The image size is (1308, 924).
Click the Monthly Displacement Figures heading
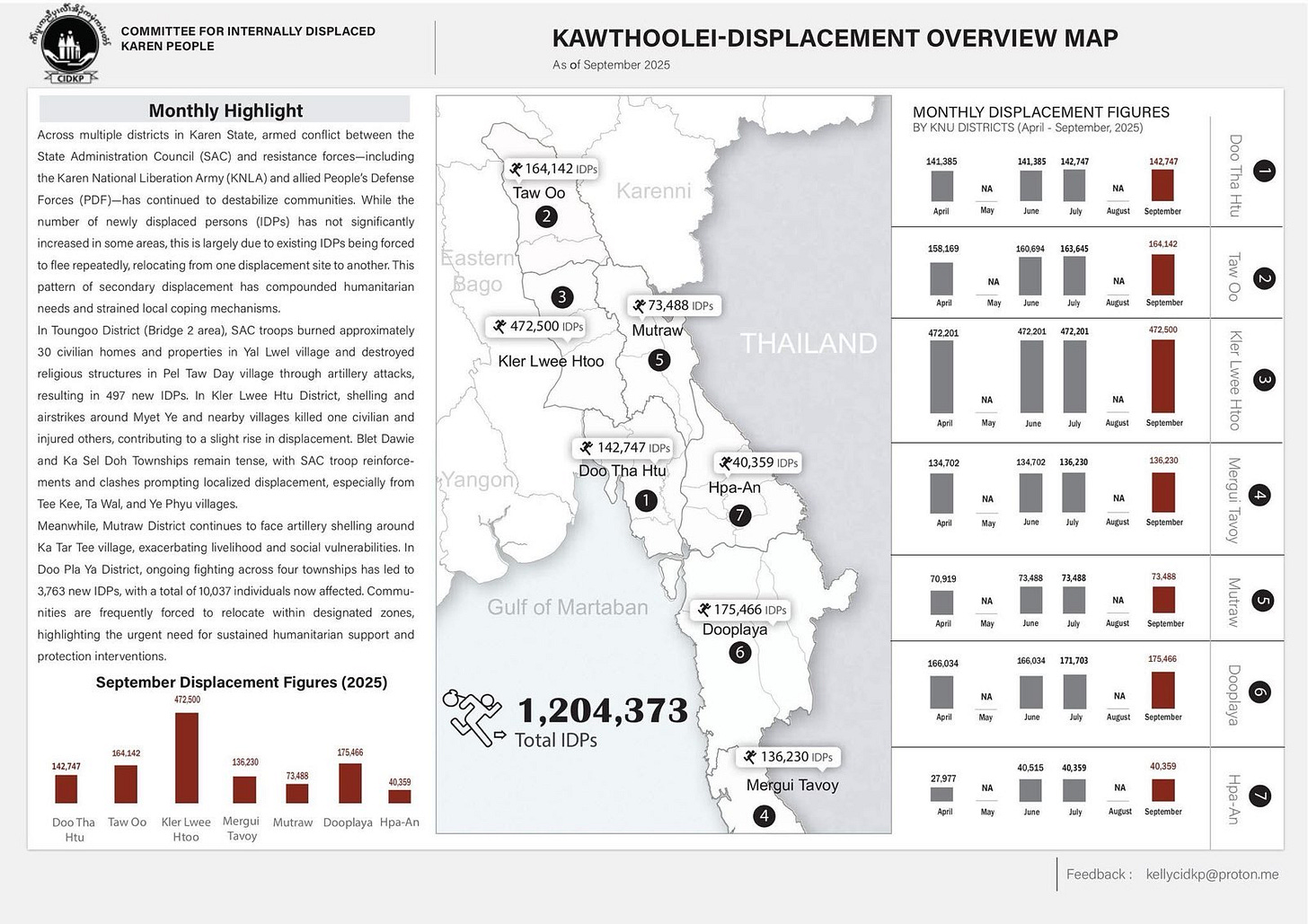point(1041,112)
